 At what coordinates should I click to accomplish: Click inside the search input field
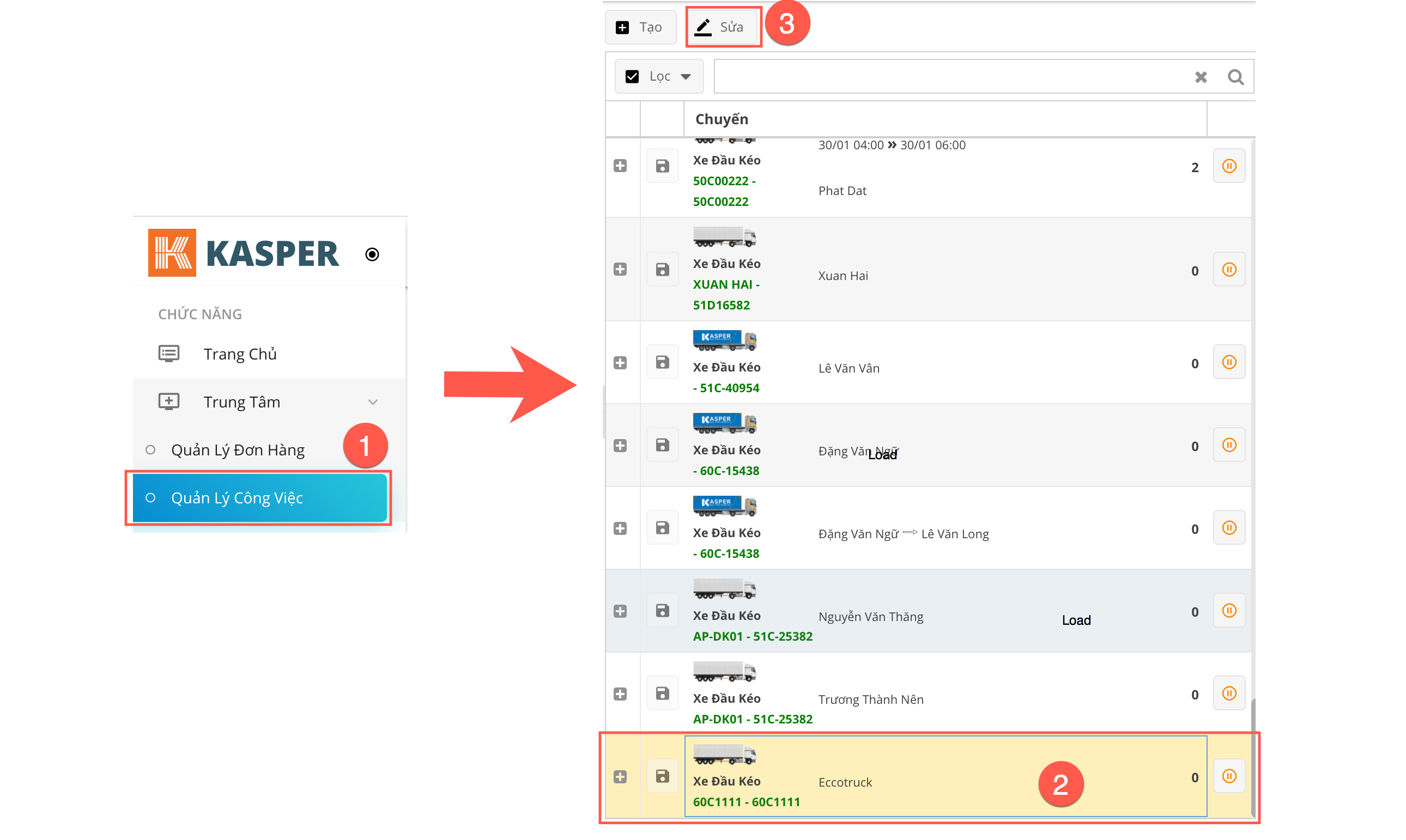click(x=952, y=77)
